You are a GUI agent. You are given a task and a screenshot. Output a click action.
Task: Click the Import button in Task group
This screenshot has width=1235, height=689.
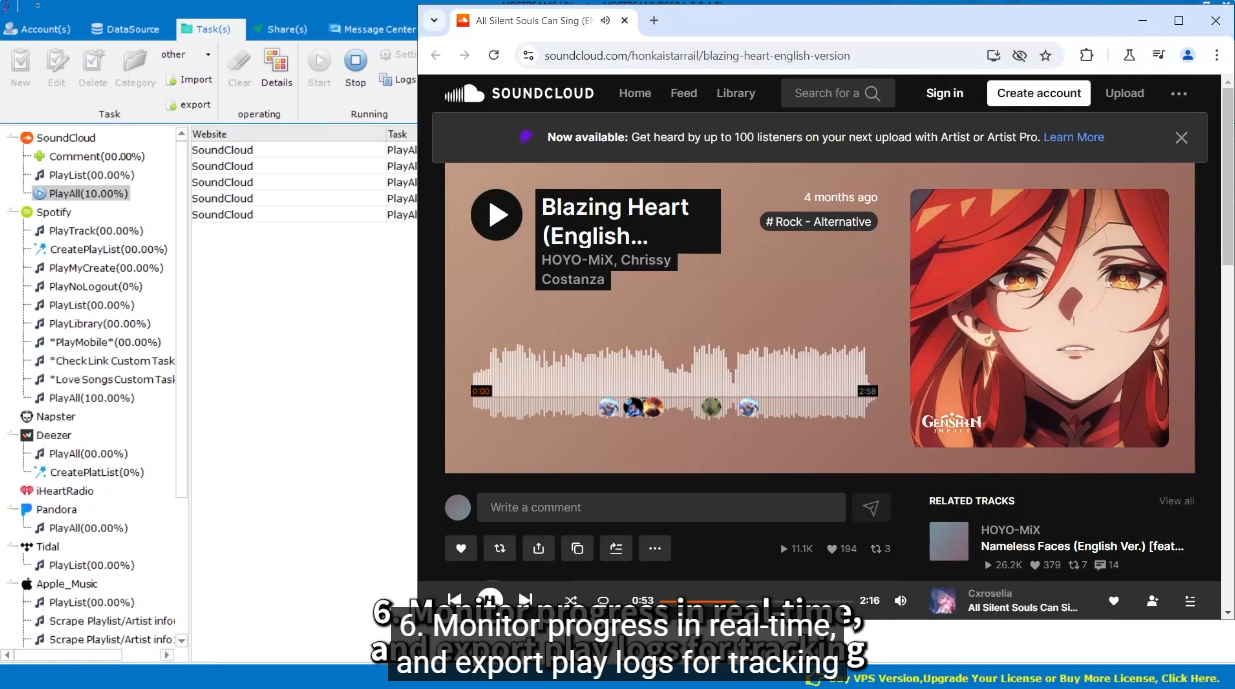(x=189, y=80)
